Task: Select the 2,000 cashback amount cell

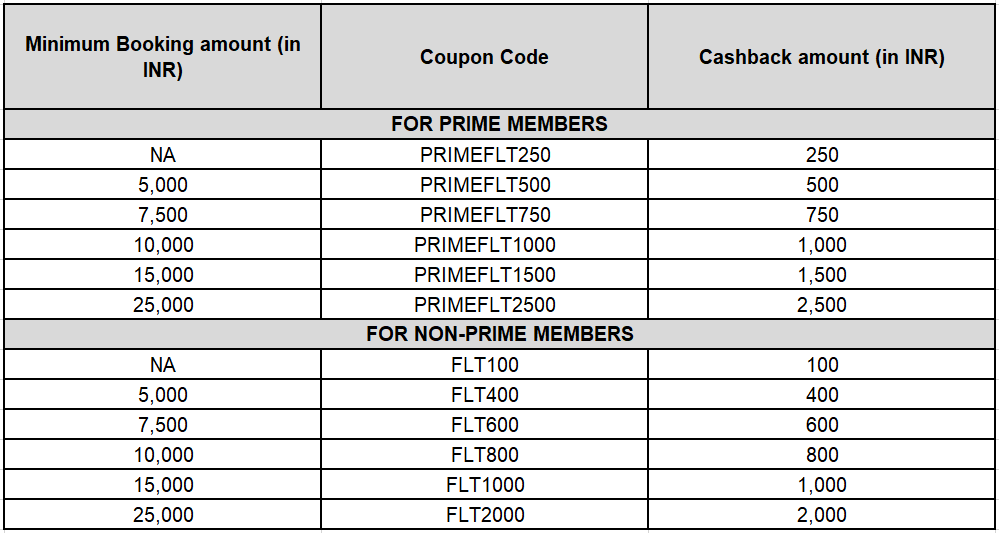Action: tap(821, 515)
